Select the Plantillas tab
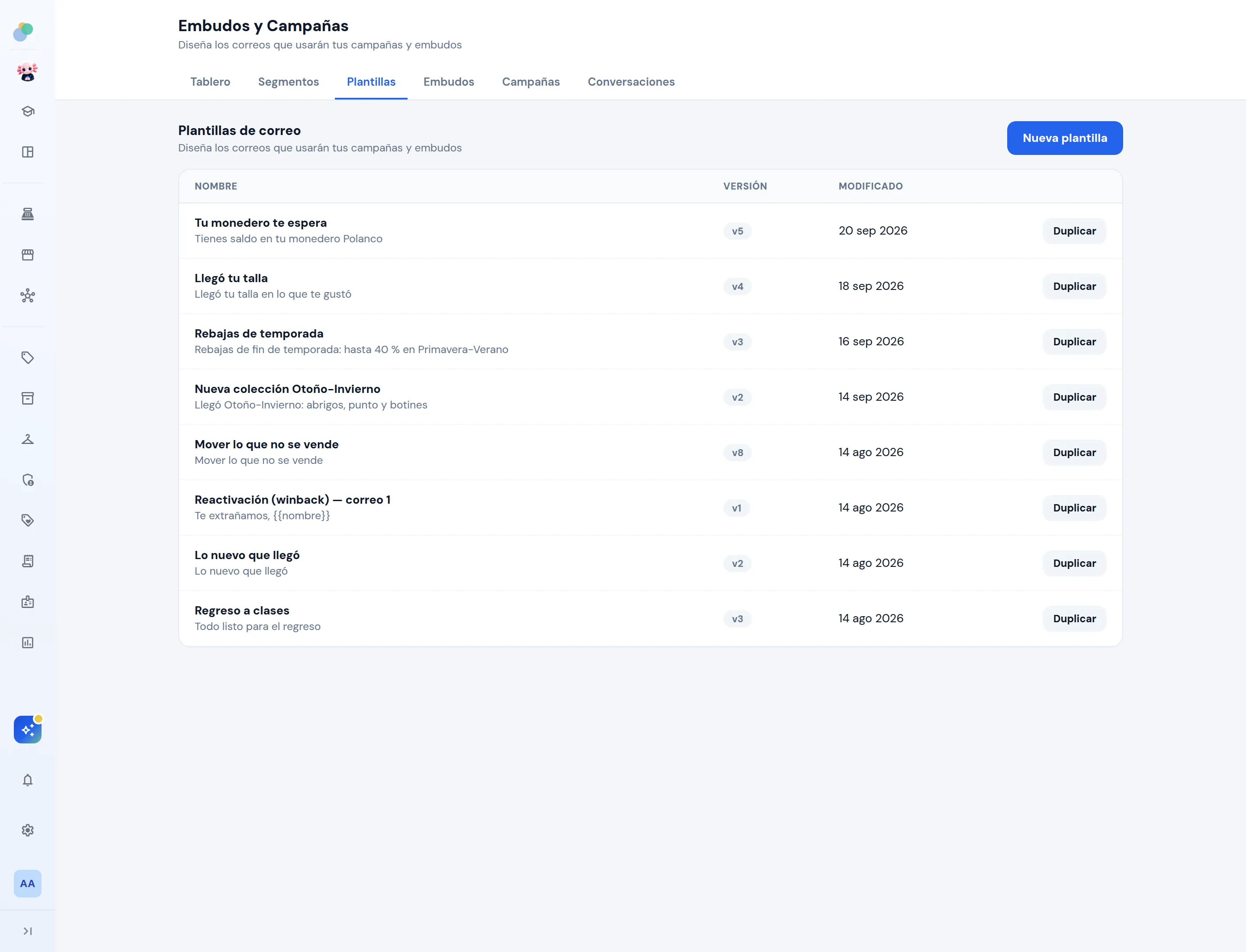The image size is (1246, 952). (371, 82)
